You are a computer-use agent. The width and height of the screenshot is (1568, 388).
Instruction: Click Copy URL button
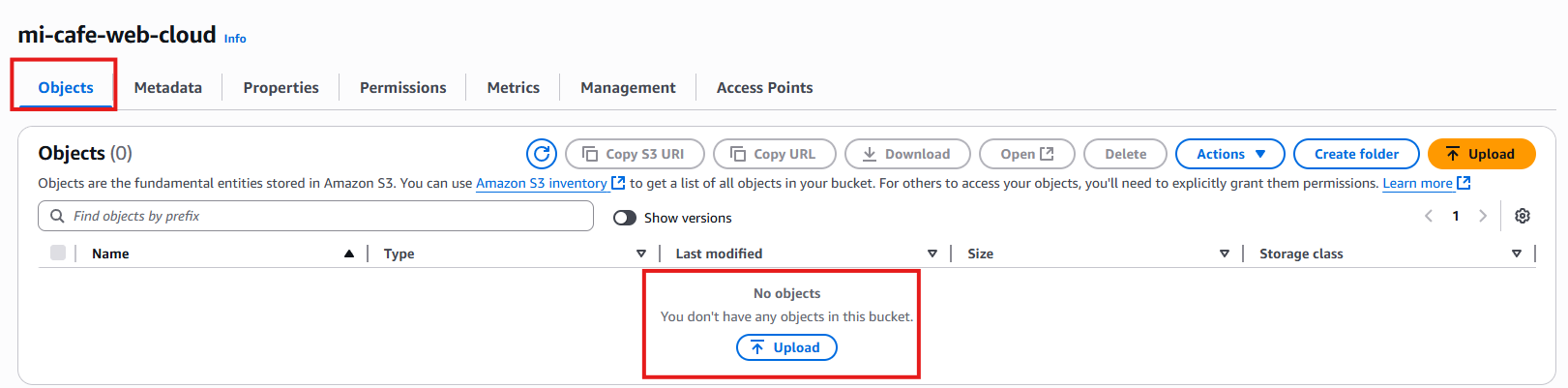pos(774,154)
